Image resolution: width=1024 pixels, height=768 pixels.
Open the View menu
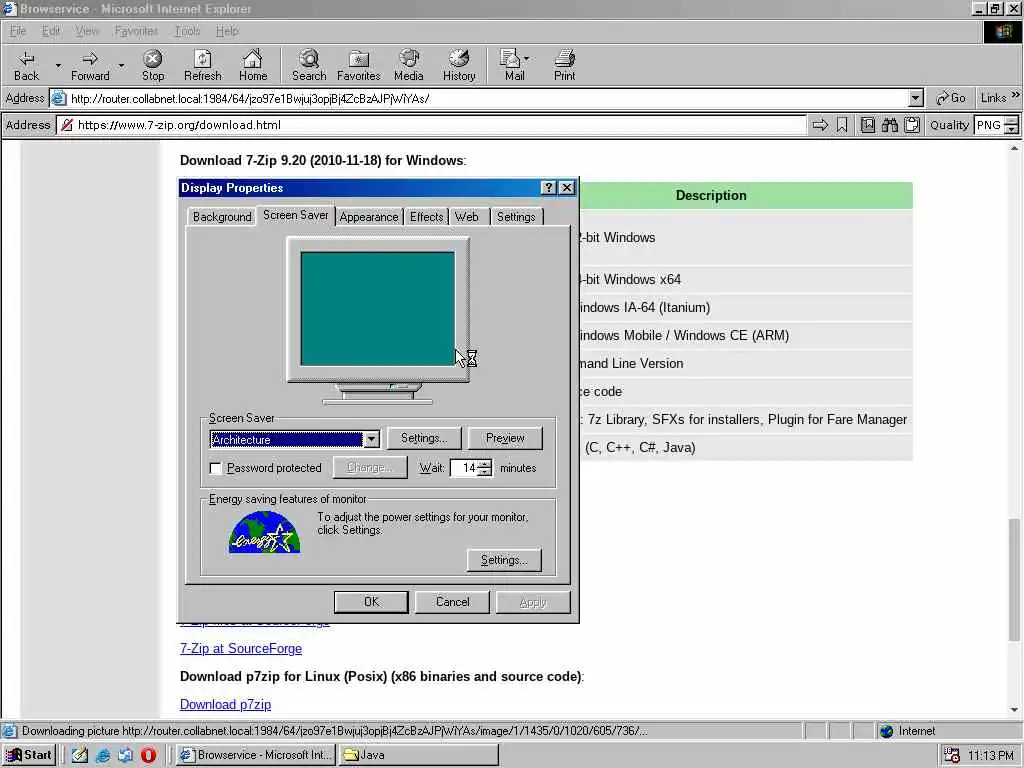coord(87,31)
